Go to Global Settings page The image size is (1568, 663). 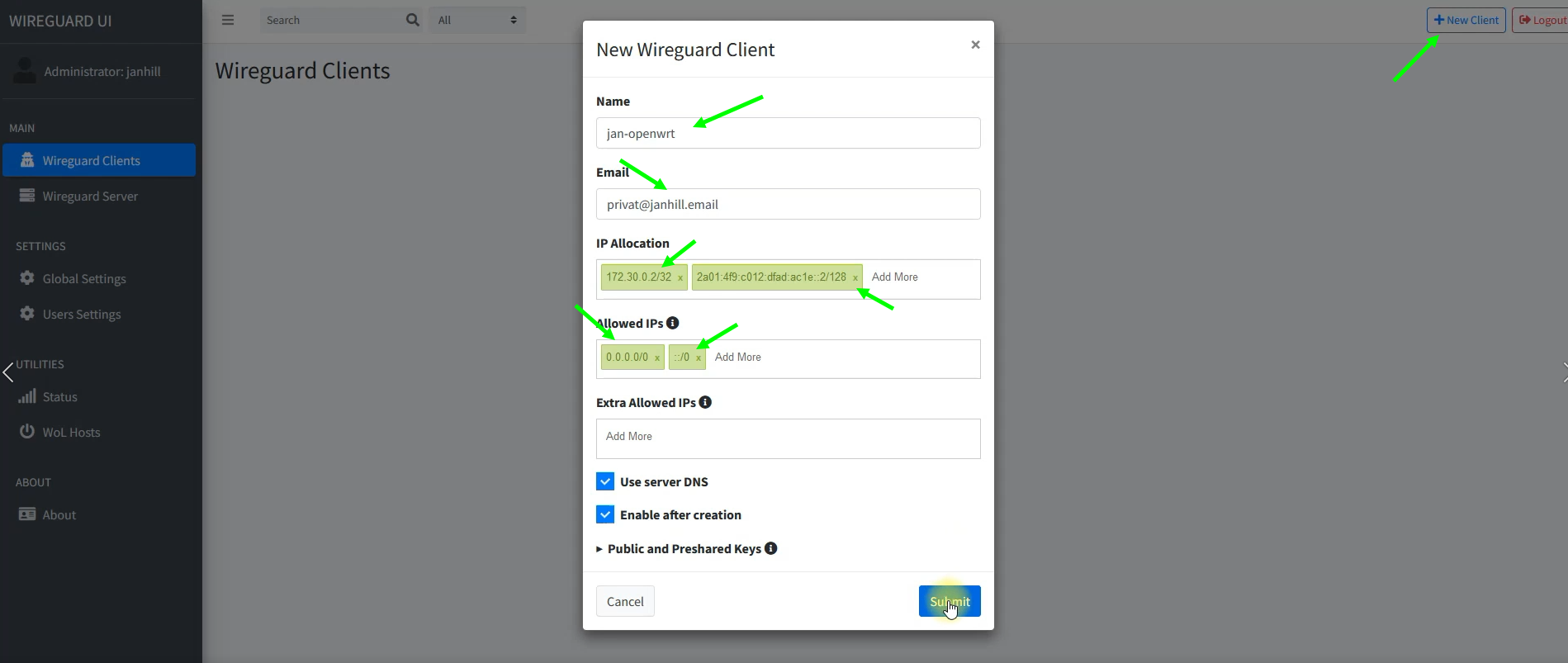click(84, 279)
